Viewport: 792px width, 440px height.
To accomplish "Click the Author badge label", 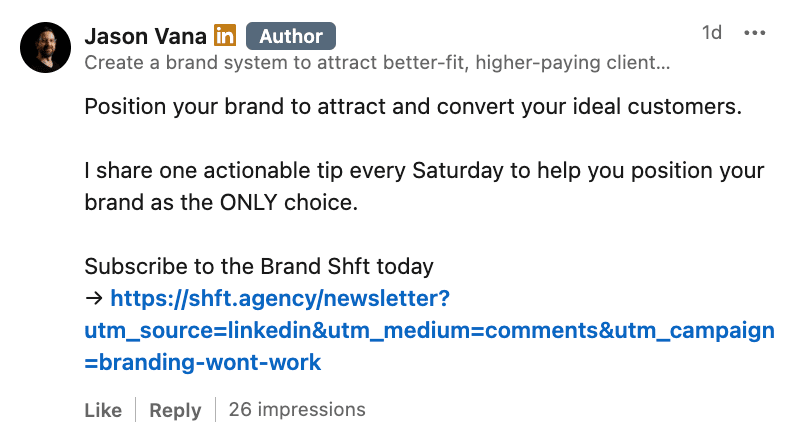I will 290,37.
